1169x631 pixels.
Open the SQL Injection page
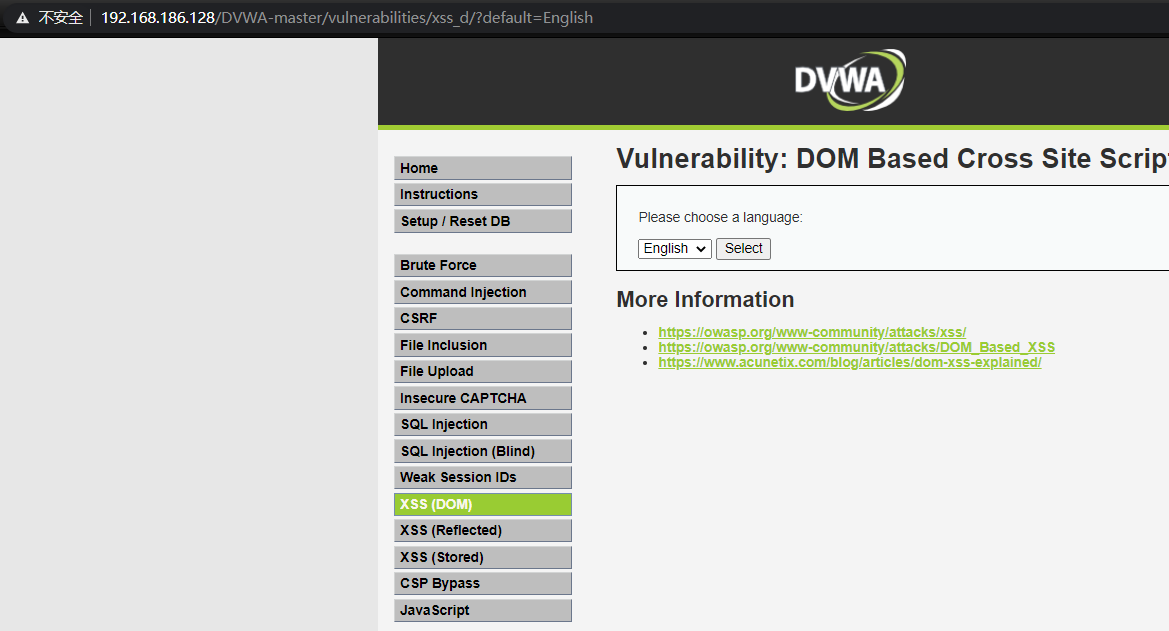pyautogui.click(x=482, y=424)
